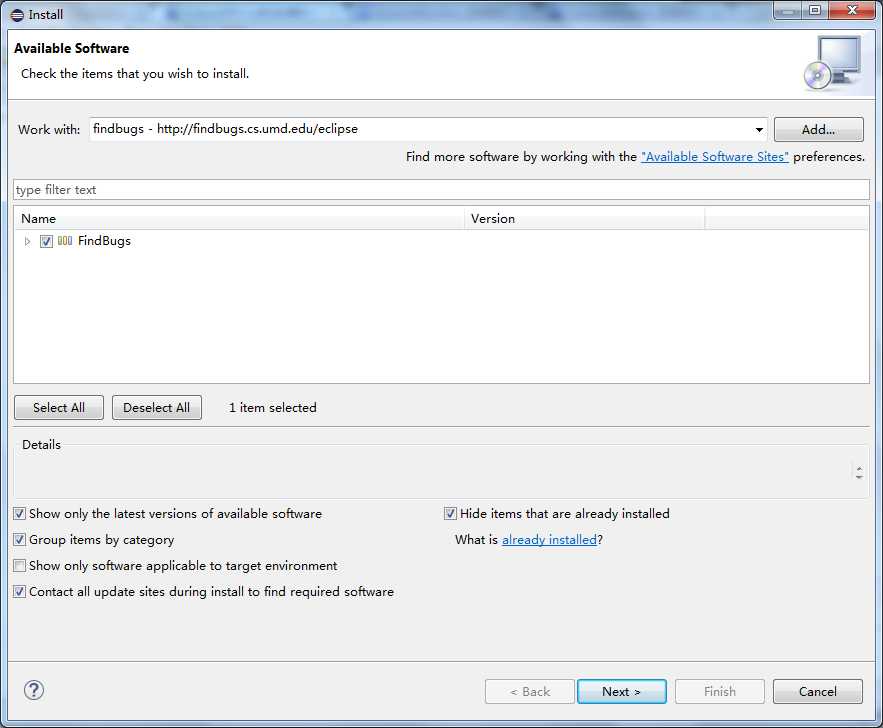Click the 'Work with:' label

pyautogui.click(x=49, y=129)
